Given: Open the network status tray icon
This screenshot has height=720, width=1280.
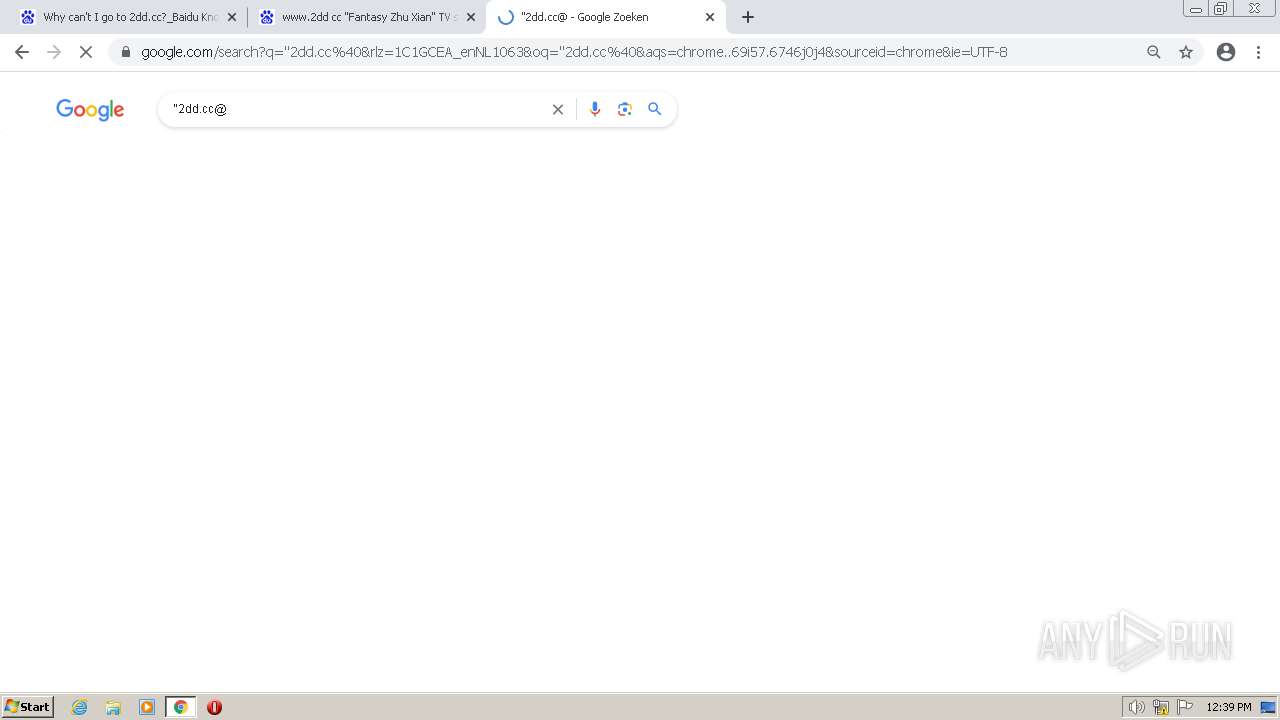Looking at the screenshot, I should (1161, 707).
